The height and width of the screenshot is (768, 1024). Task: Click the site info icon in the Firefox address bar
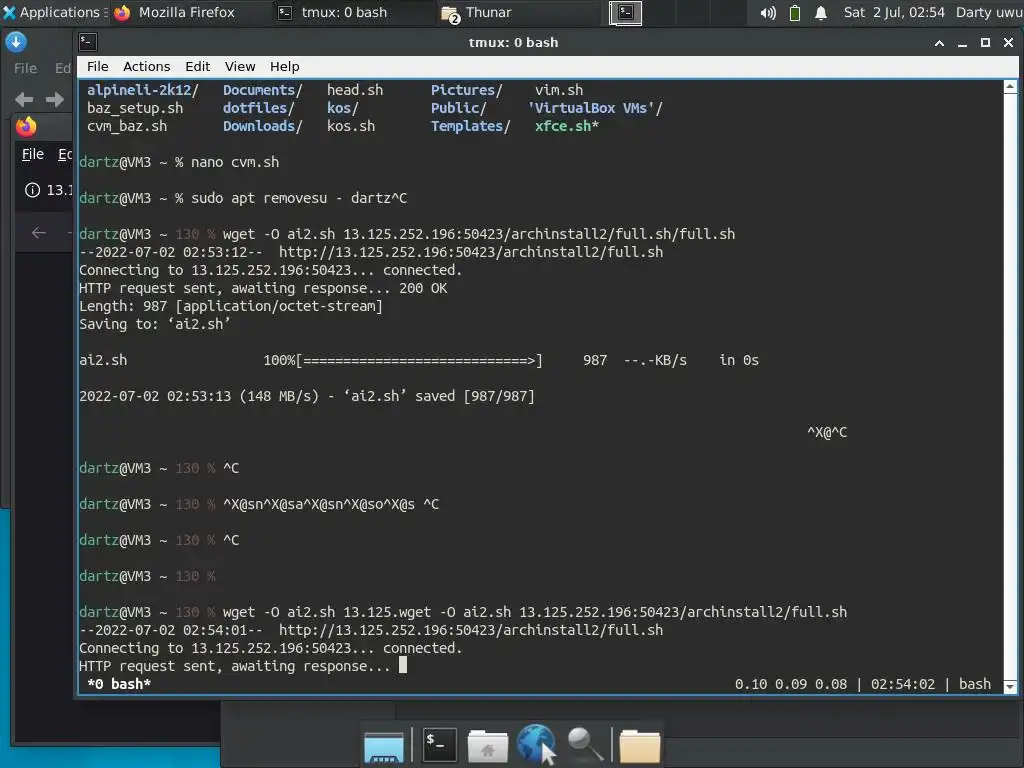click(32, 190)
